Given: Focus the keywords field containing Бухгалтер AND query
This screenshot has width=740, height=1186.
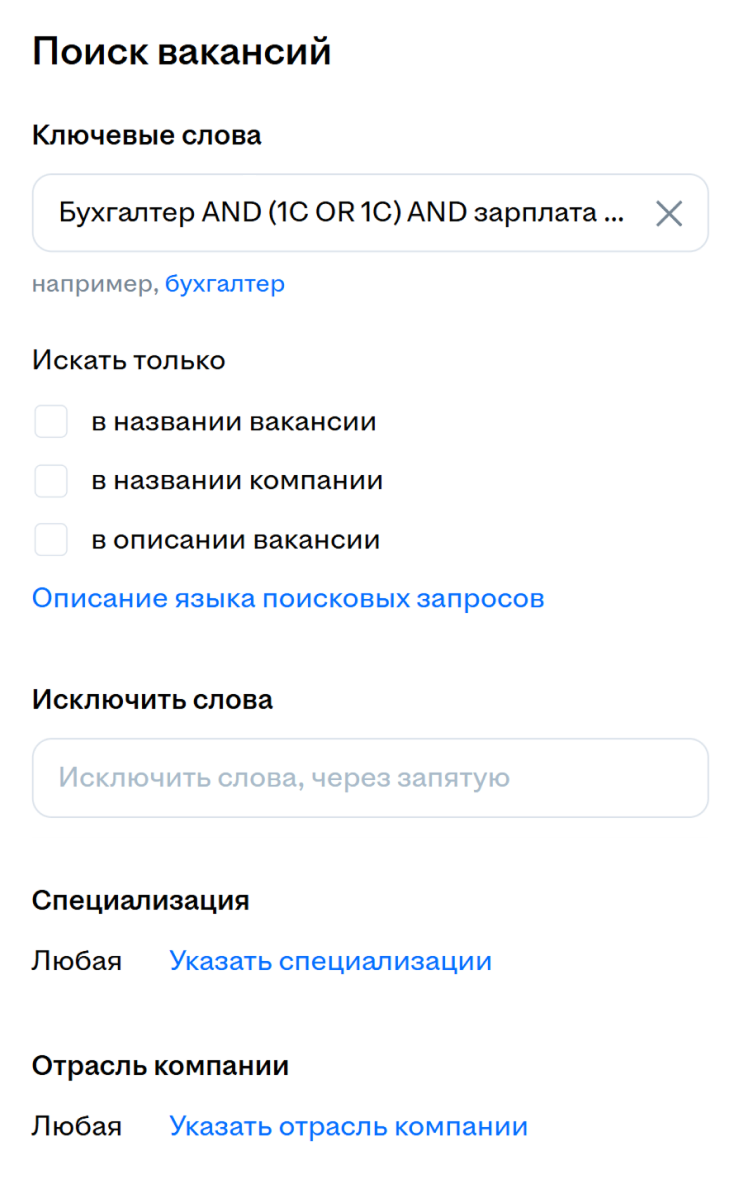Looking at the screenshot, I should (370, 213).
